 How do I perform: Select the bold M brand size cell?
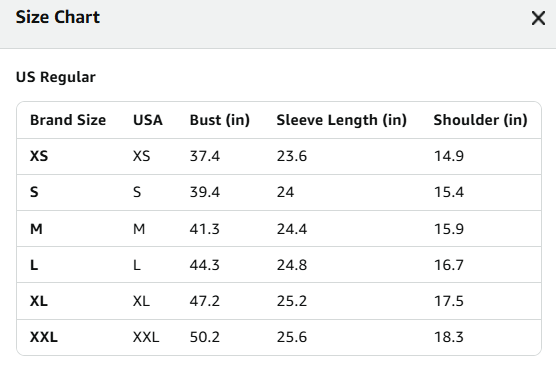37,229
